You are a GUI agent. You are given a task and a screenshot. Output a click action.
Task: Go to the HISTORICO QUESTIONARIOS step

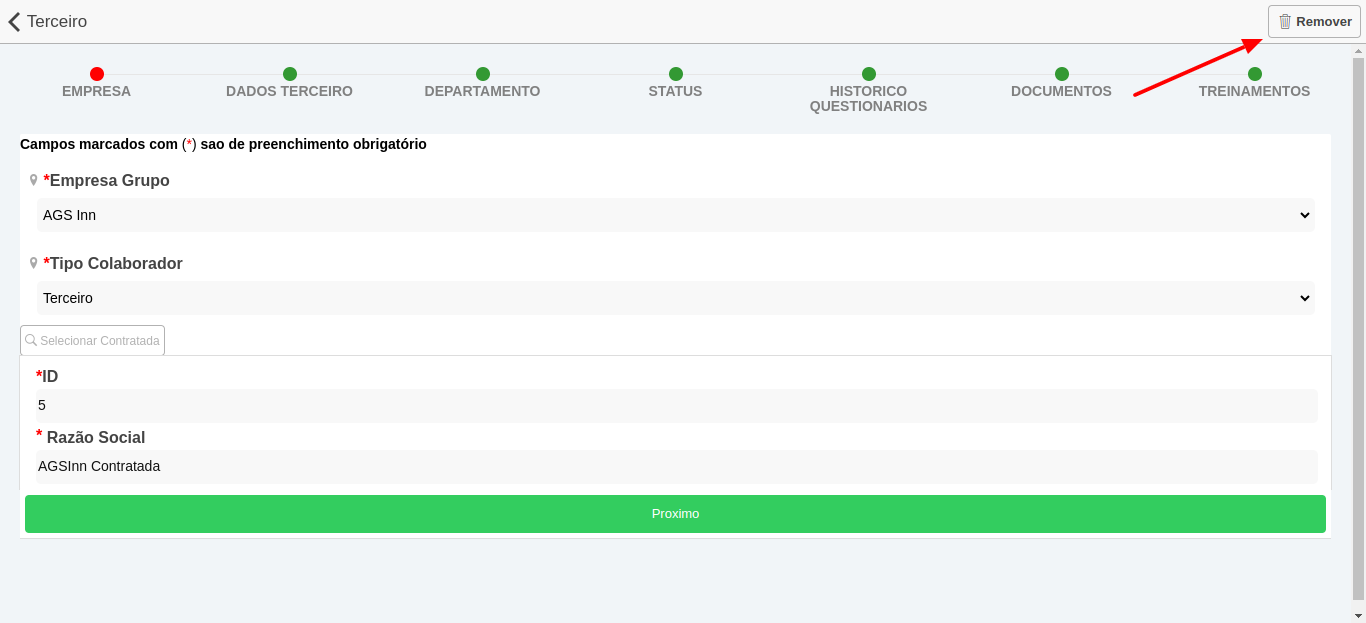(x=868, y=73)
